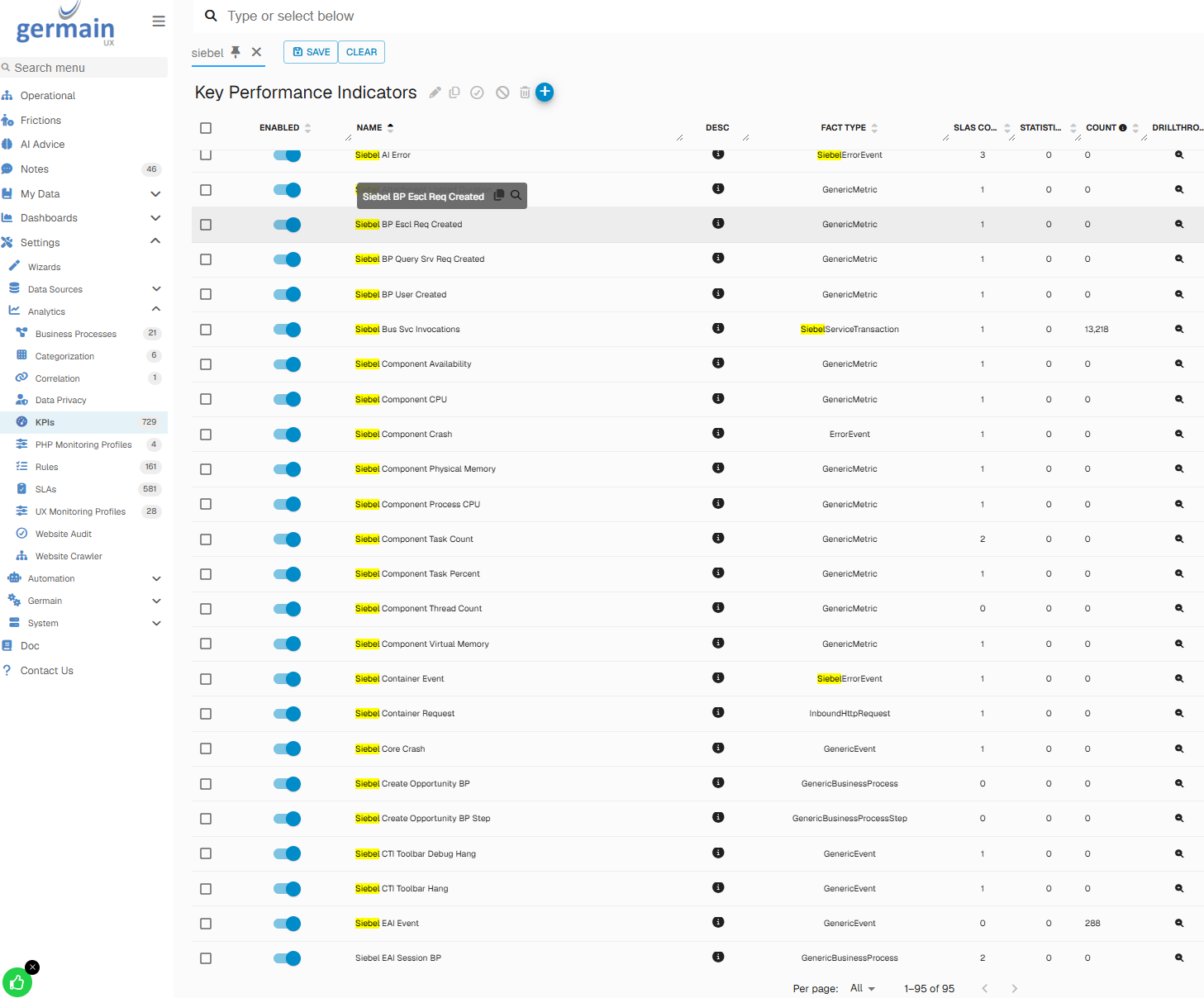Copy the Siebel BP Escl Req Created tooltip text
Screen dimensions: 1204x998
tap(498, 196)
